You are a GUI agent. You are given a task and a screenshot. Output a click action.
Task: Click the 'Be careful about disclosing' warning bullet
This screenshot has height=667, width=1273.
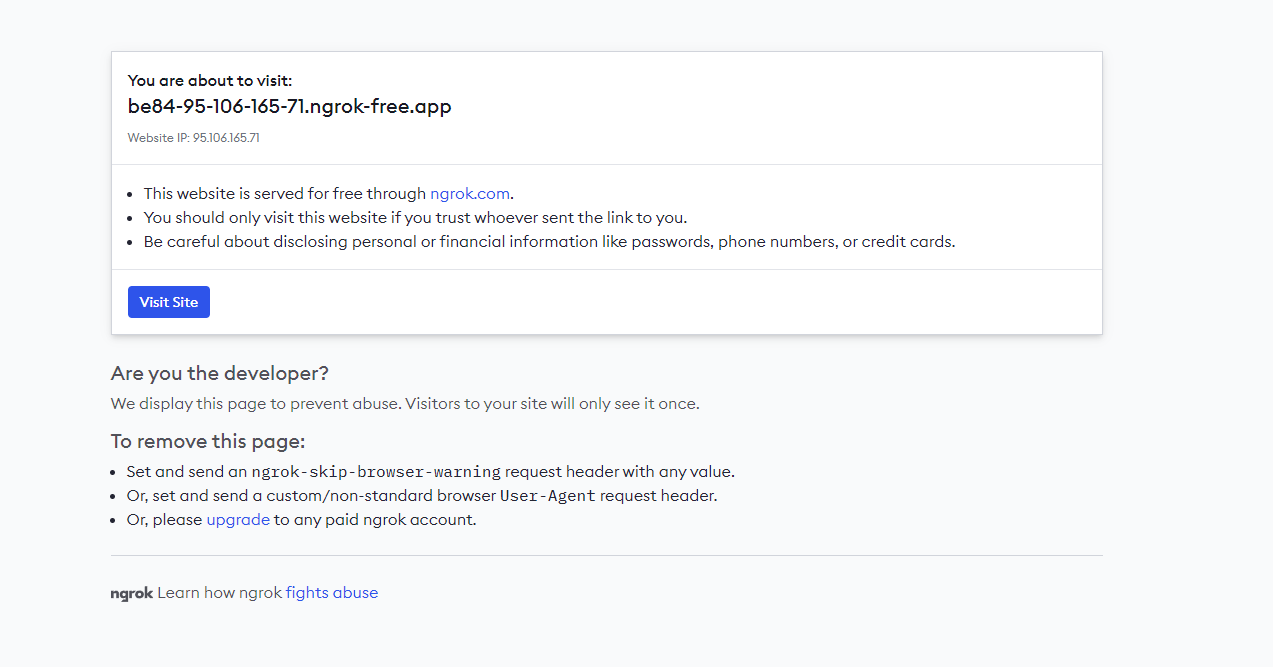coord(549,242)
